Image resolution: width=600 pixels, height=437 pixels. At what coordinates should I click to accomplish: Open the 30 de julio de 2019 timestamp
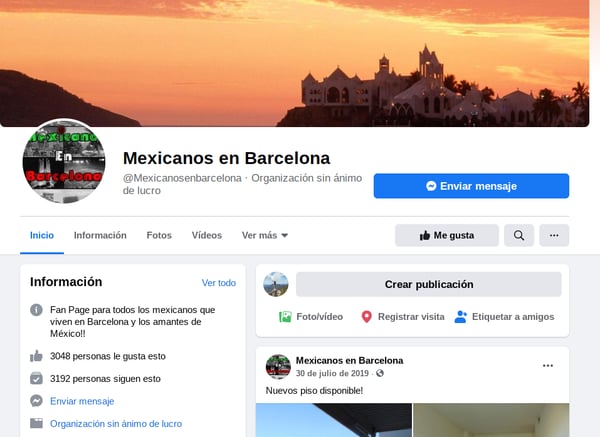click(332, 373)
